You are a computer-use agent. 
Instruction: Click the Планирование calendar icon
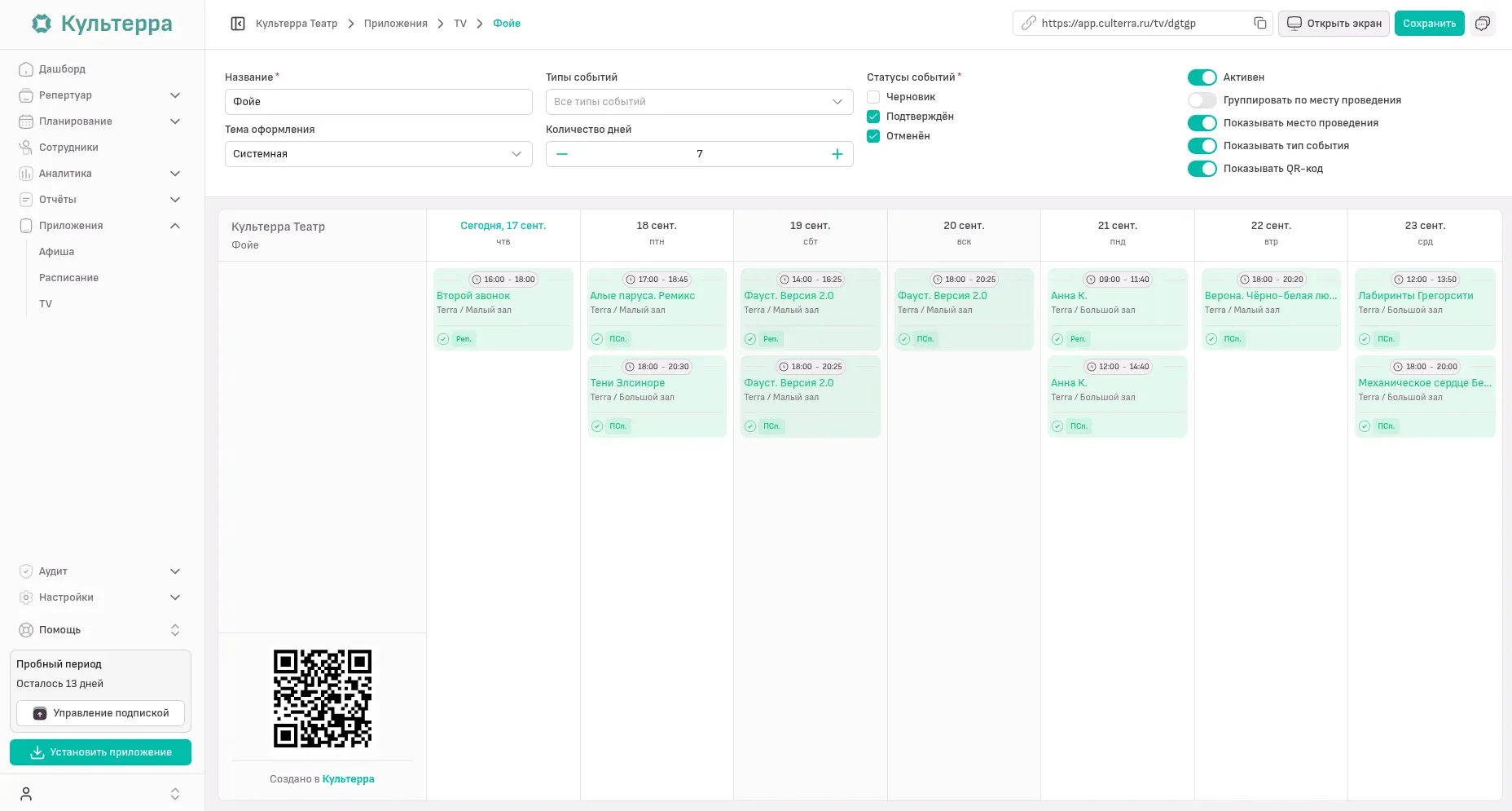click(26, 121)
